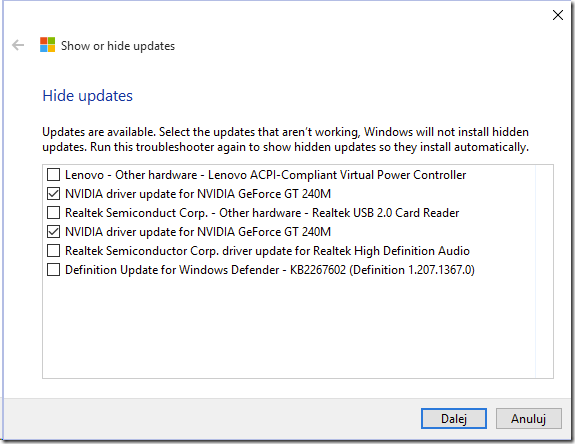Click the updates list vertical scrollbar track
Screen dimensions: 575x444
coord(544,271)
